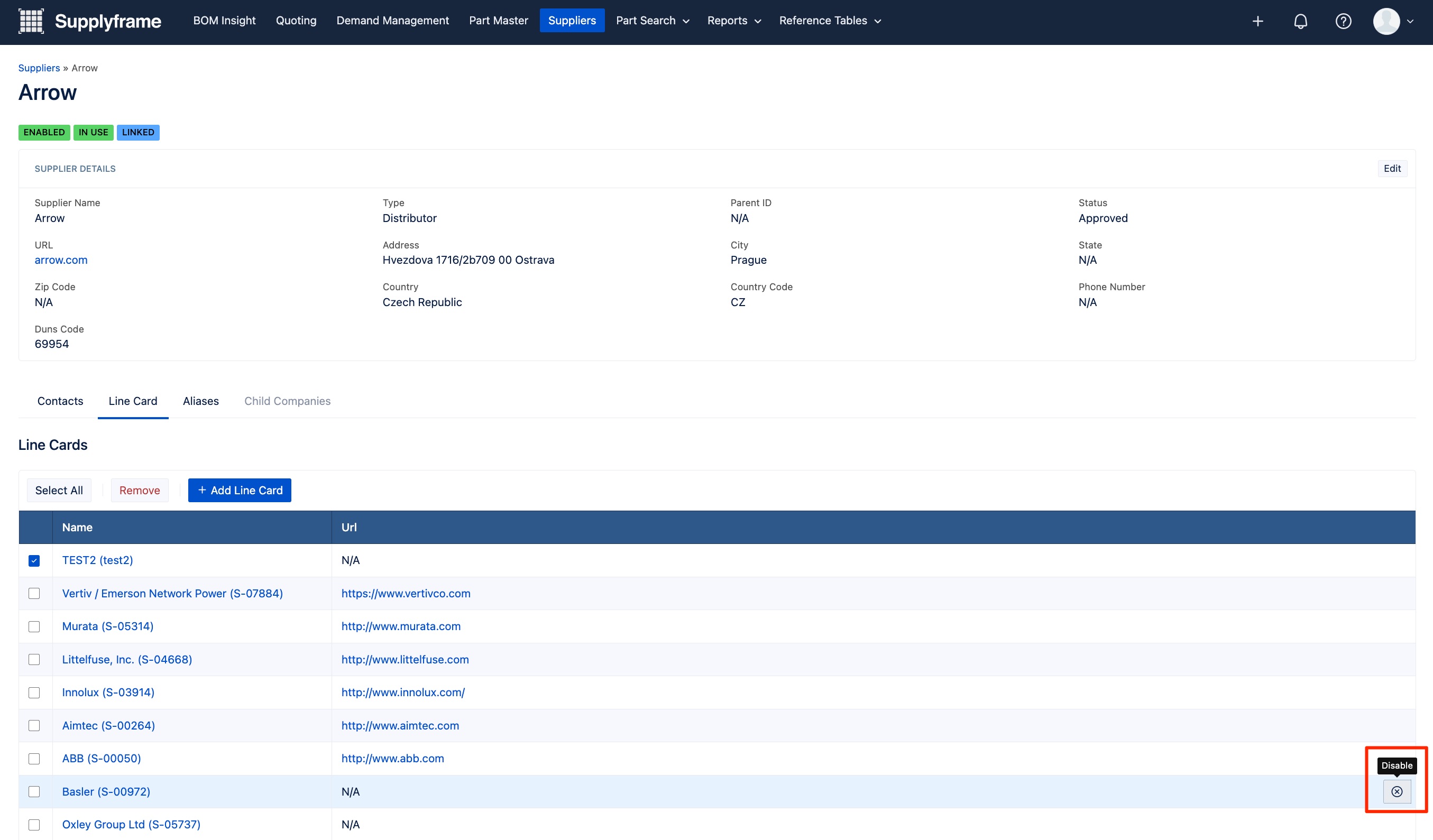The height and width of the screenshot is (840, 1433).
Task: Click the Name column header
Action: 192,527
